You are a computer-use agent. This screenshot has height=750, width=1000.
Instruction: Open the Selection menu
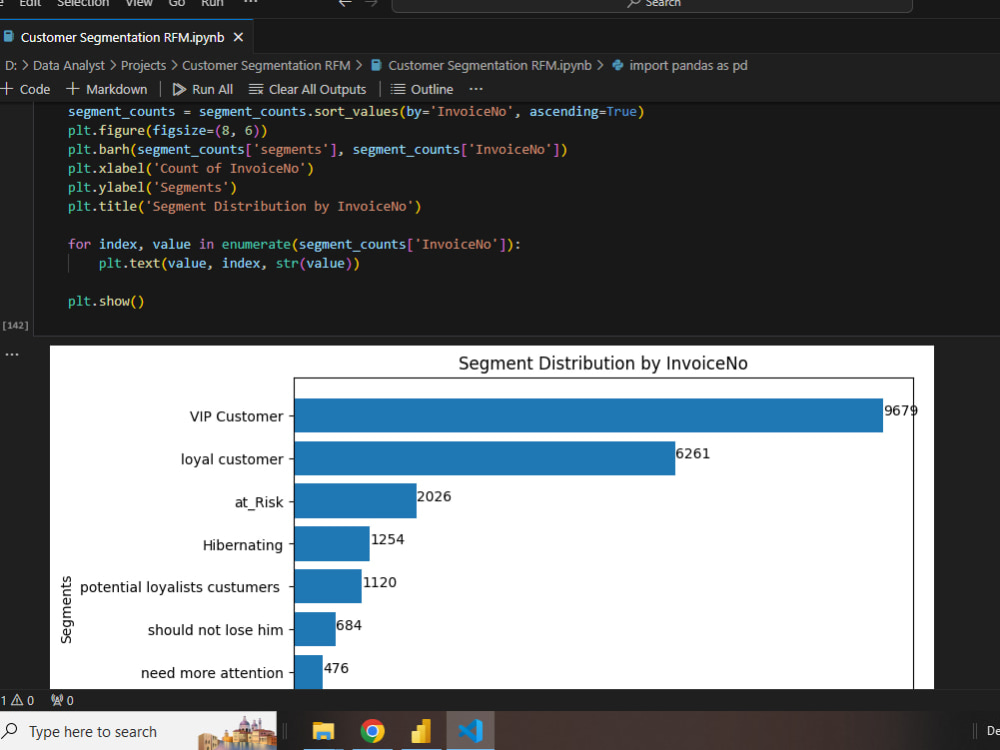click(83, 3)
